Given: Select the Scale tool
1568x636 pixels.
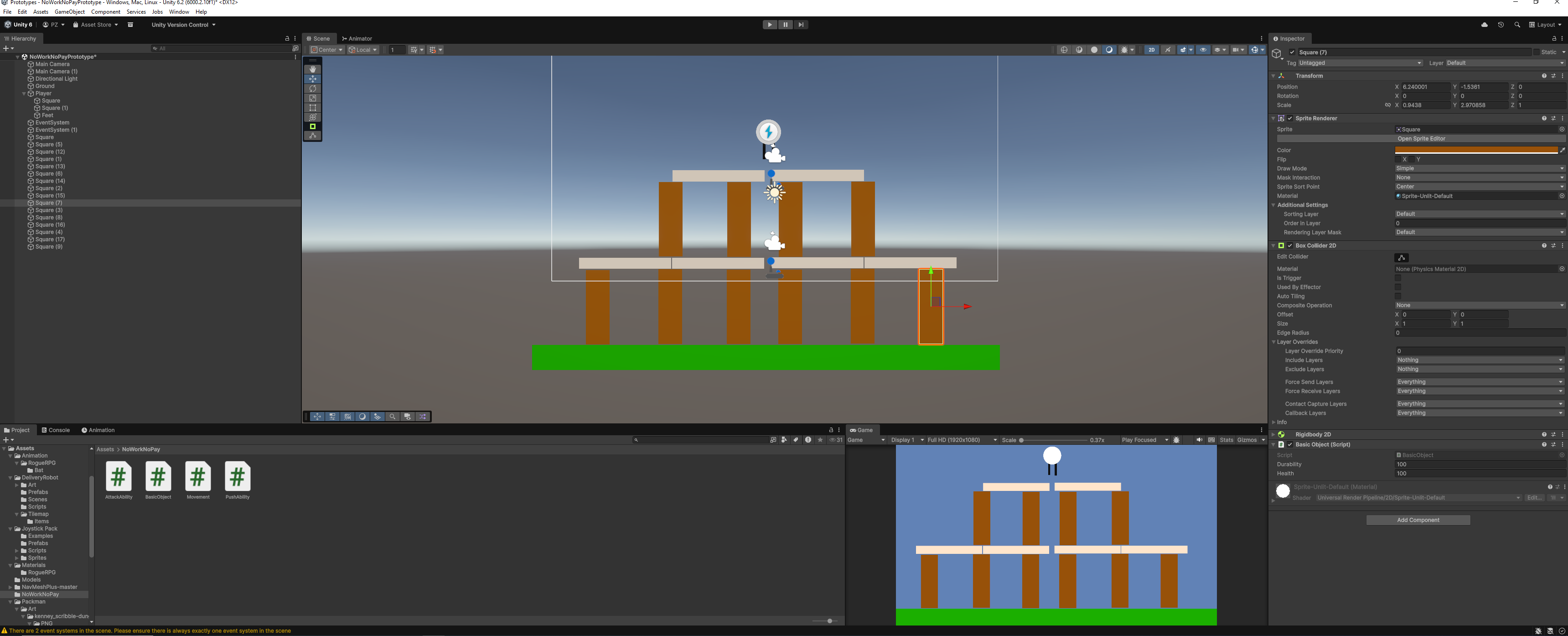Looking at the screenshot, I should 312,98.
